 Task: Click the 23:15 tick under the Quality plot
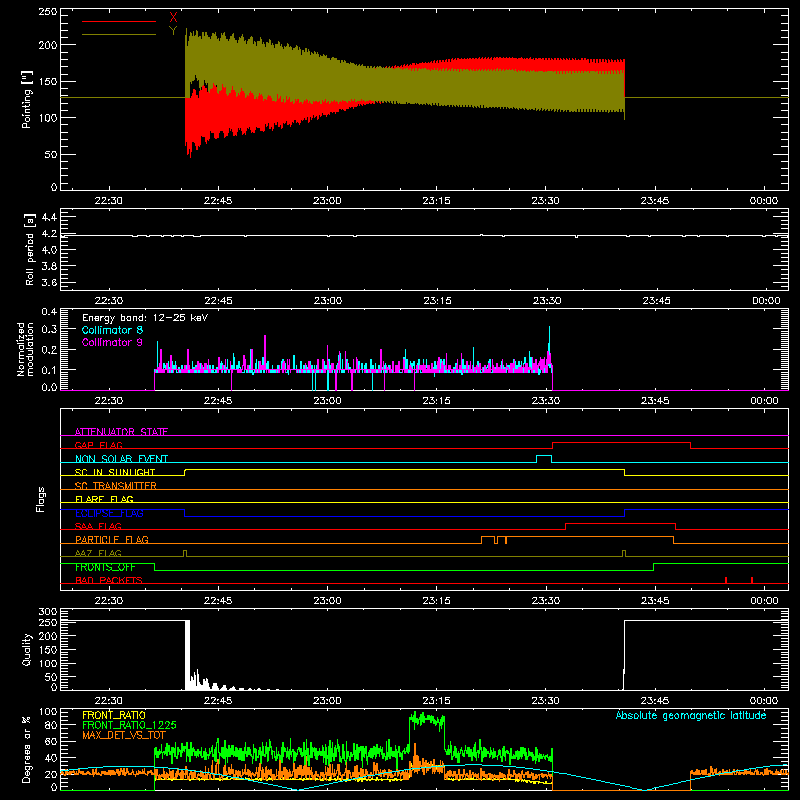(x=436, y=701)
